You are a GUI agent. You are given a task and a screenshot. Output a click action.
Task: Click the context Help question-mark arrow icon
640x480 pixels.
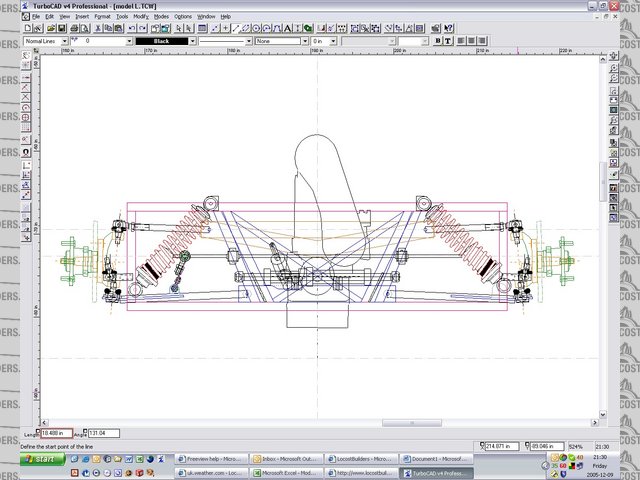(x=449, y=28)
